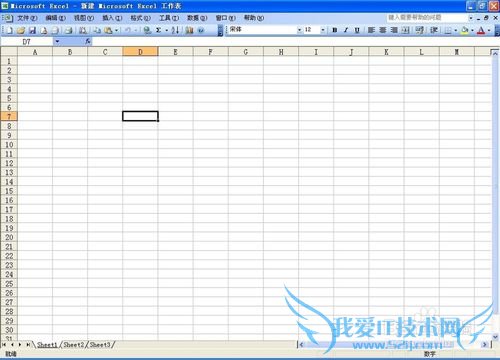Open the 数据 (Data) menu

[x=197, y=18]
